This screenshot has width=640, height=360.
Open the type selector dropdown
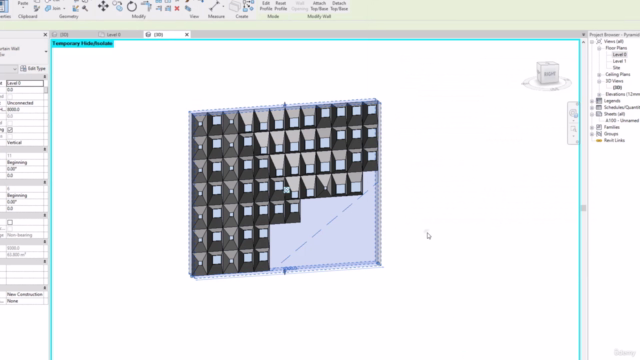(x=46, y=51)
